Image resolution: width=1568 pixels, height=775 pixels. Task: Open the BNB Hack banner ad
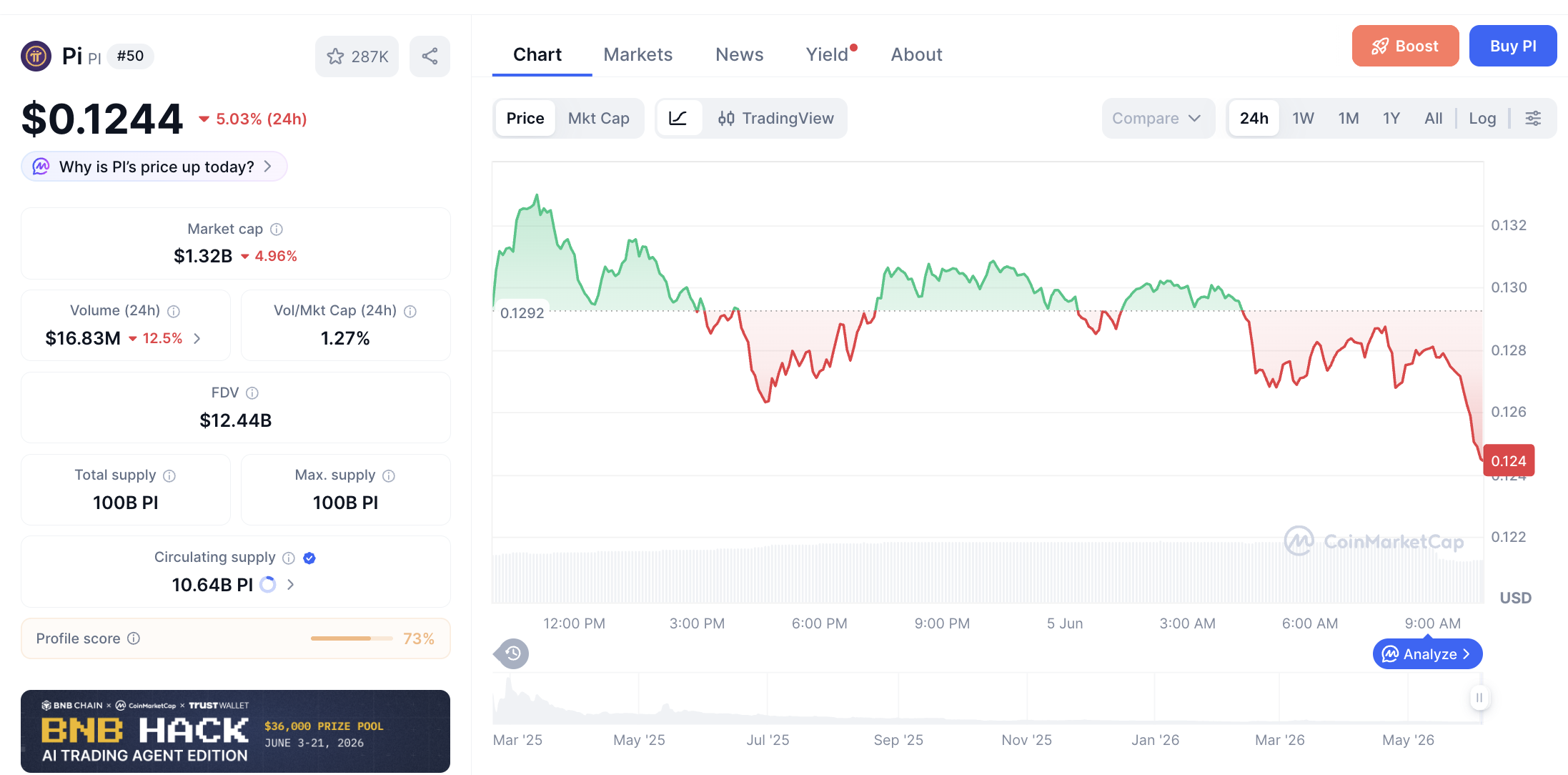tap(235, 731)
